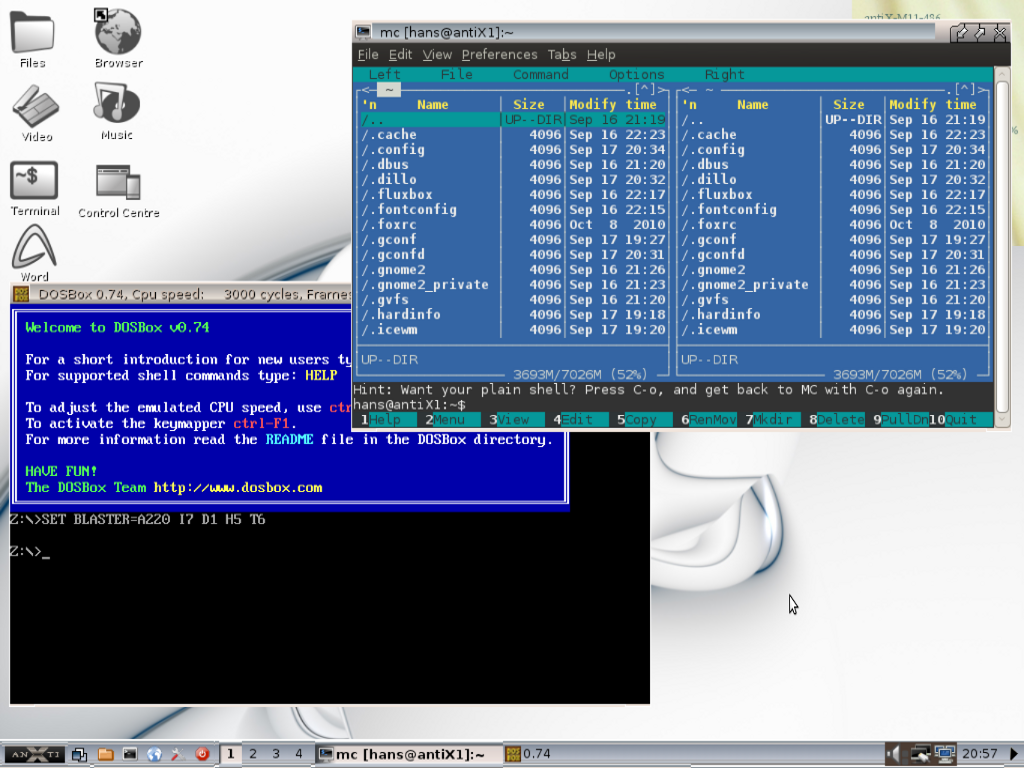Switch to workspace 2
Image resolution: width=1024 pixels, height=768 pixels.
pos(253,754)
